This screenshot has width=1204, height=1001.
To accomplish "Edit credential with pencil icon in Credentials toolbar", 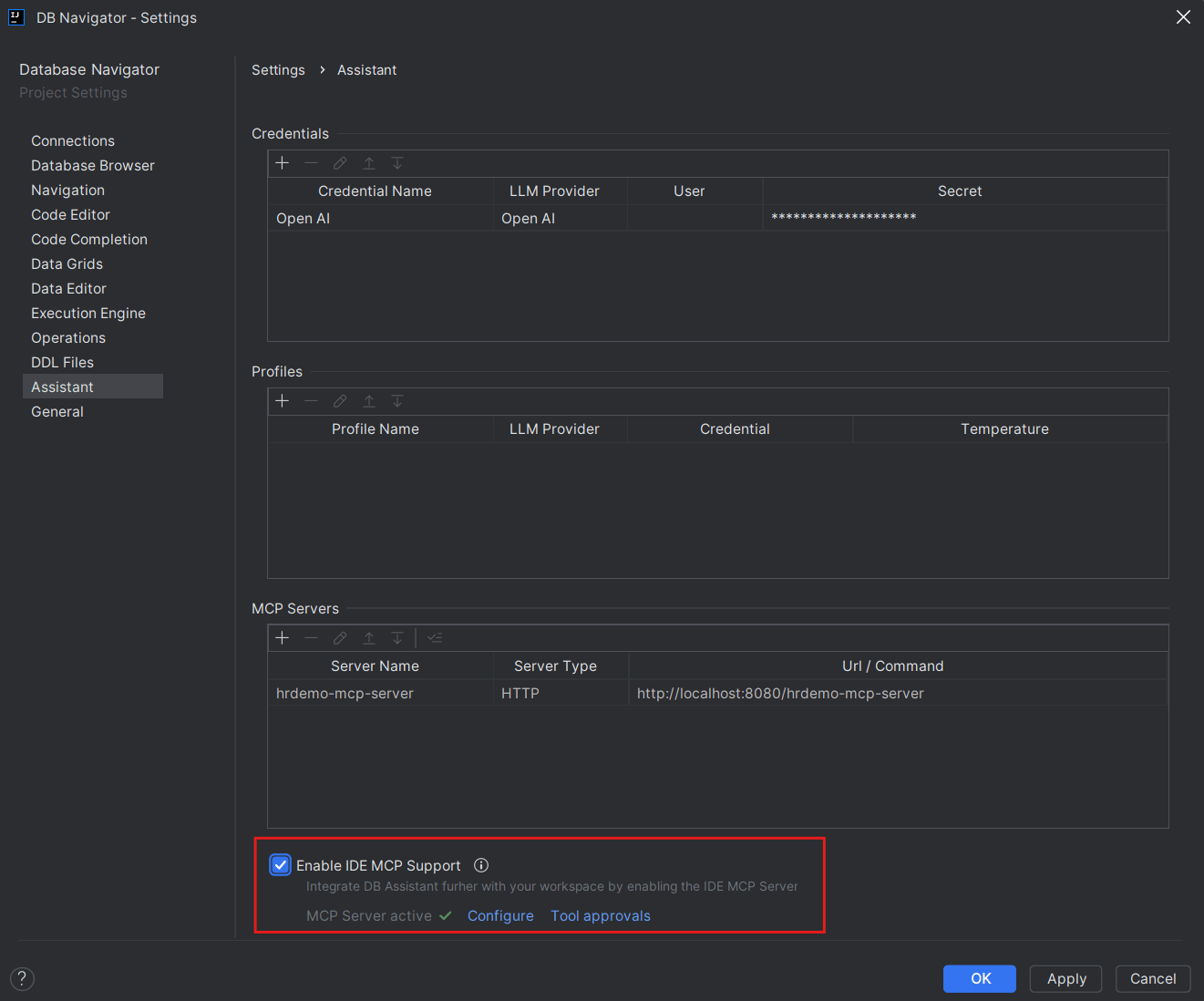I will click(x=340, y=163).
